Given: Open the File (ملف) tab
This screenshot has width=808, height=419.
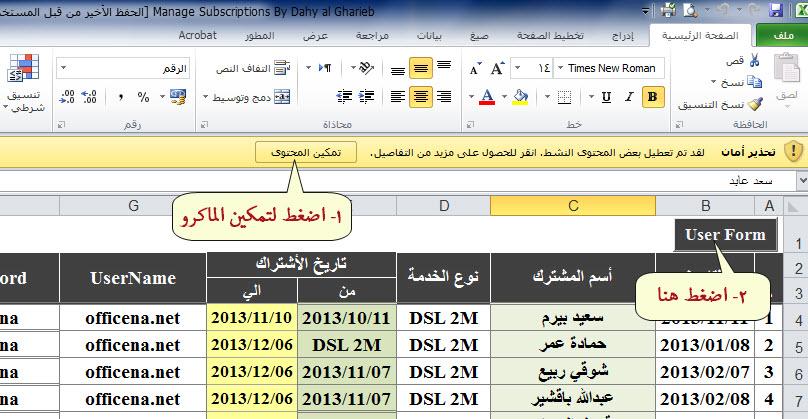Looking at the screenshot, I should [x=783, y=35].
